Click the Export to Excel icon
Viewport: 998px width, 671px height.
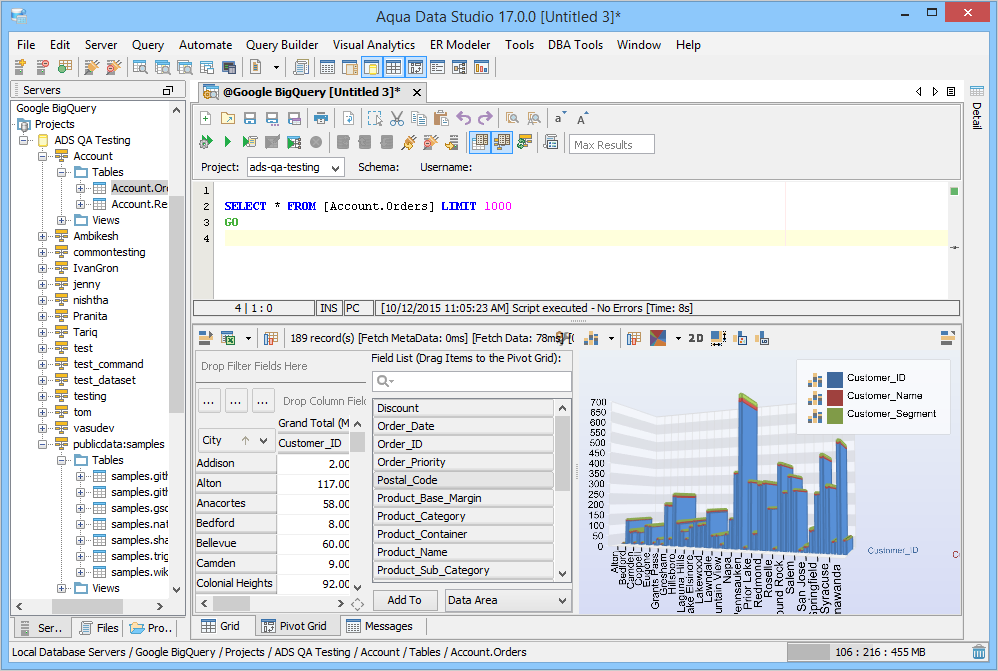[x=228, y=338]
